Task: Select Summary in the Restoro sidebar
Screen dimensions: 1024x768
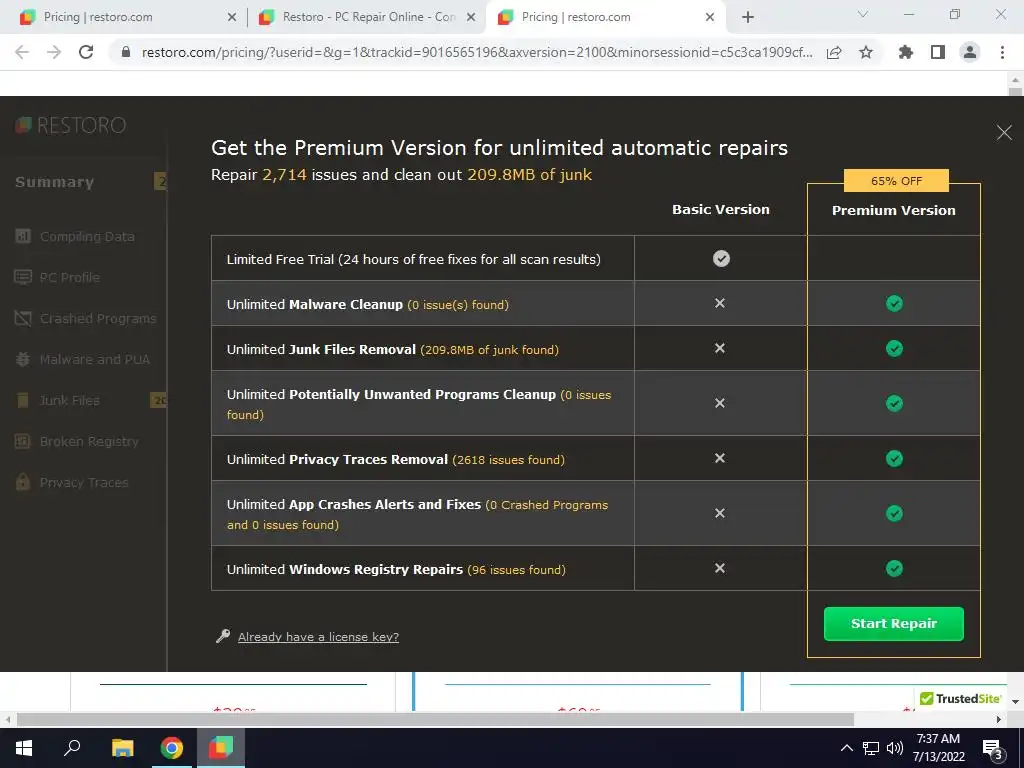Action: click(55, 182)
